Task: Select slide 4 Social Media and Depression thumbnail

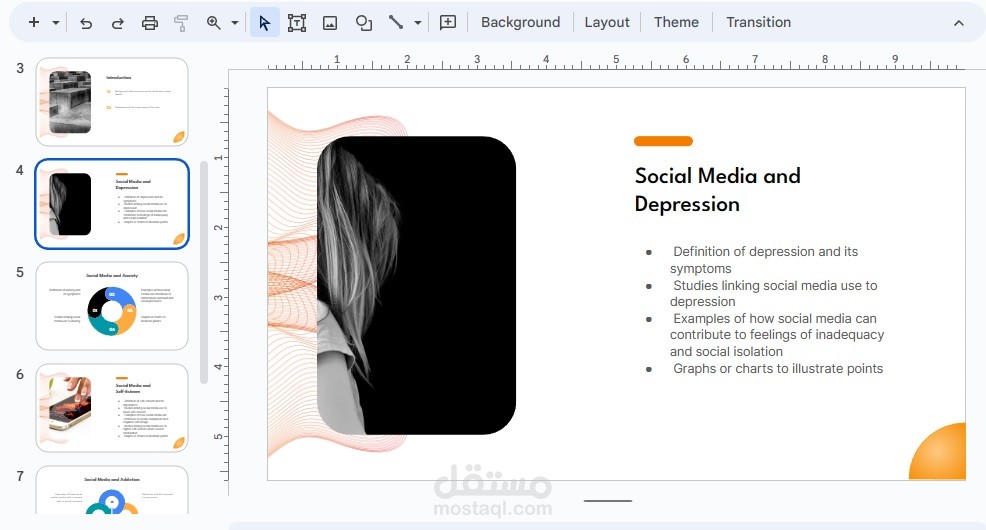Action: pyautogui.click(x=112, y=204)
